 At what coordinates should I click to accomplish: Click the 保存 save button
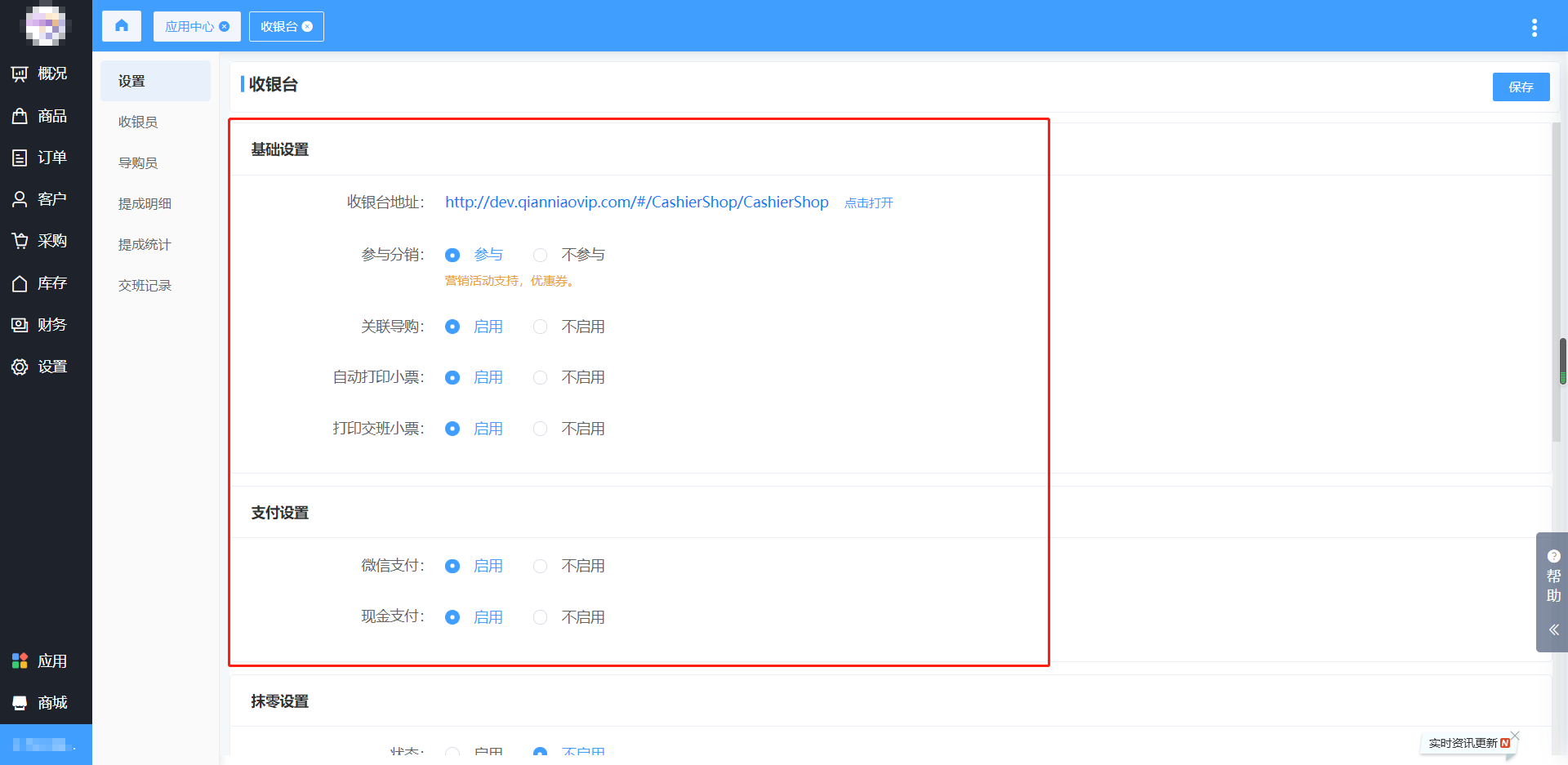click(1521, 87)
